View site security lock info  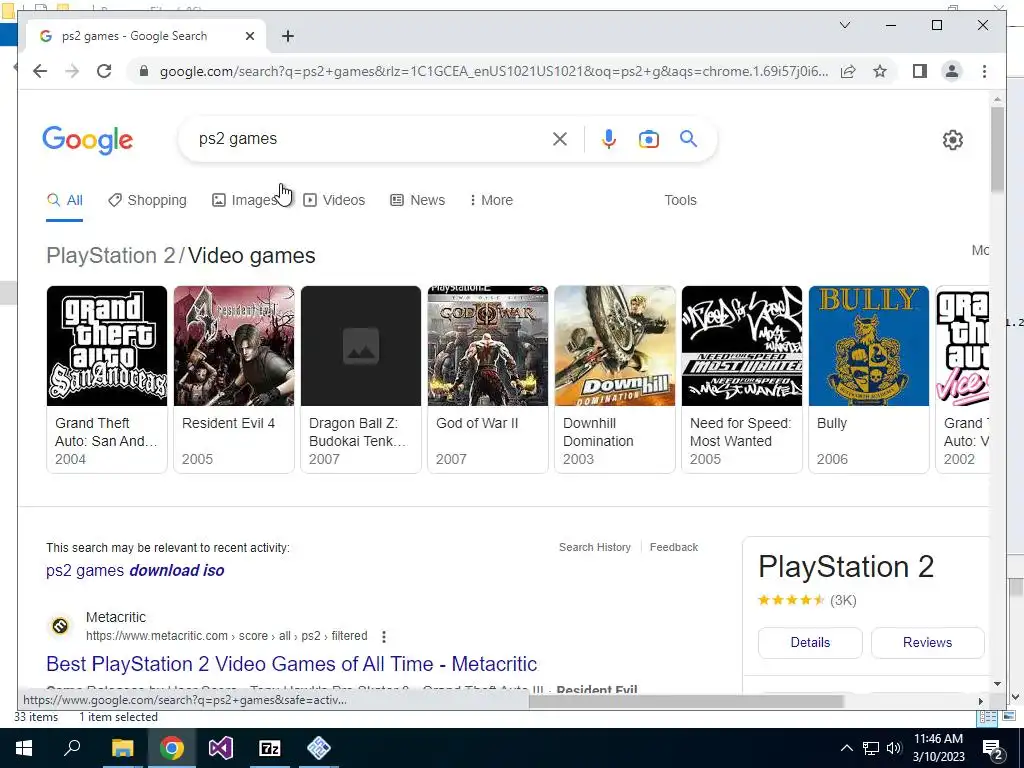point(144,71)
